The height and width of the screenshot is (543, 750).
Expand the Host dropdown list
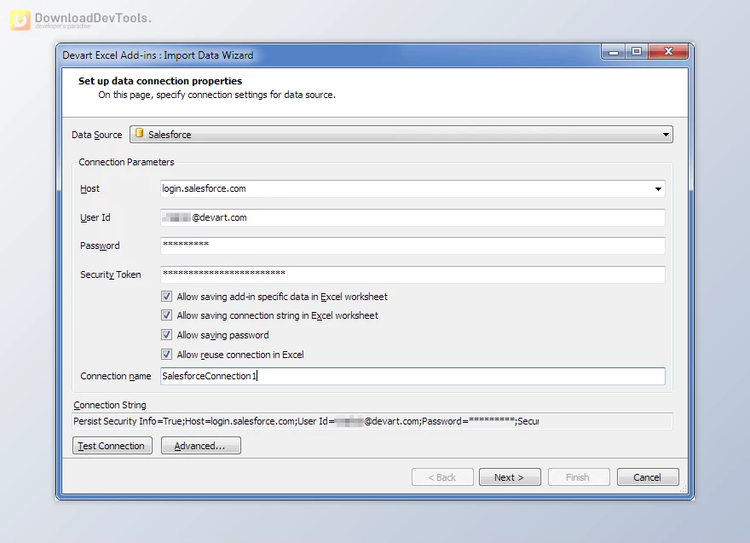click(658, 189)
